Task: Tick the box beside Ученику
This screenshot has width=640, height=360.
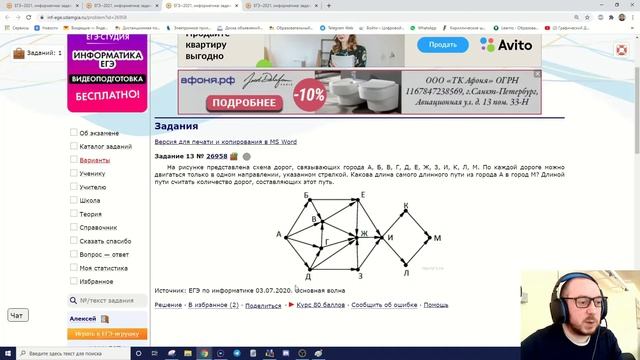Action: click(73, 173)
